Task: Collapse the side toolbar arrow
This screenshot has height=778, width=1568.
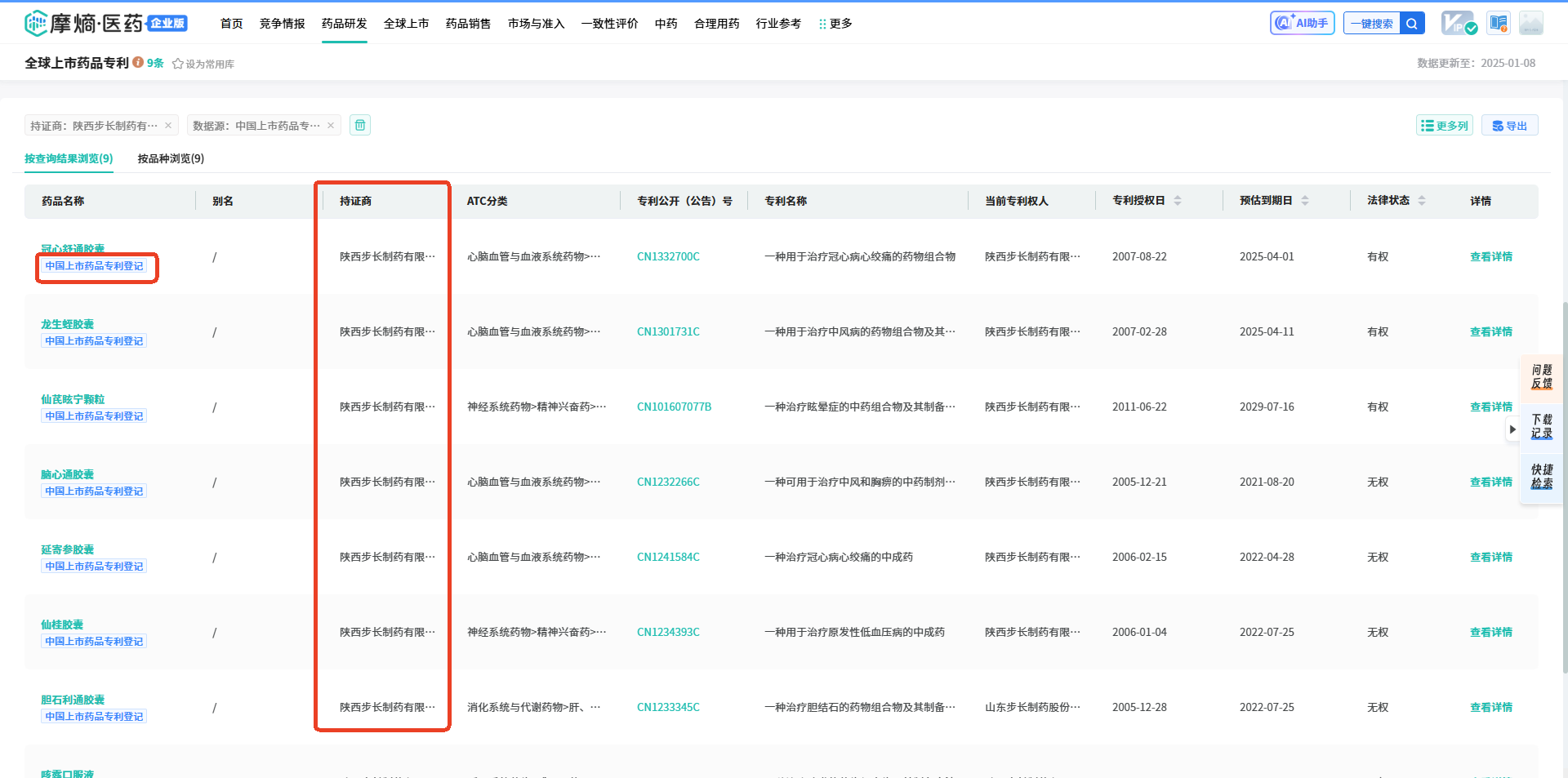Action: pyautogui.click(x=1512, y=429)
